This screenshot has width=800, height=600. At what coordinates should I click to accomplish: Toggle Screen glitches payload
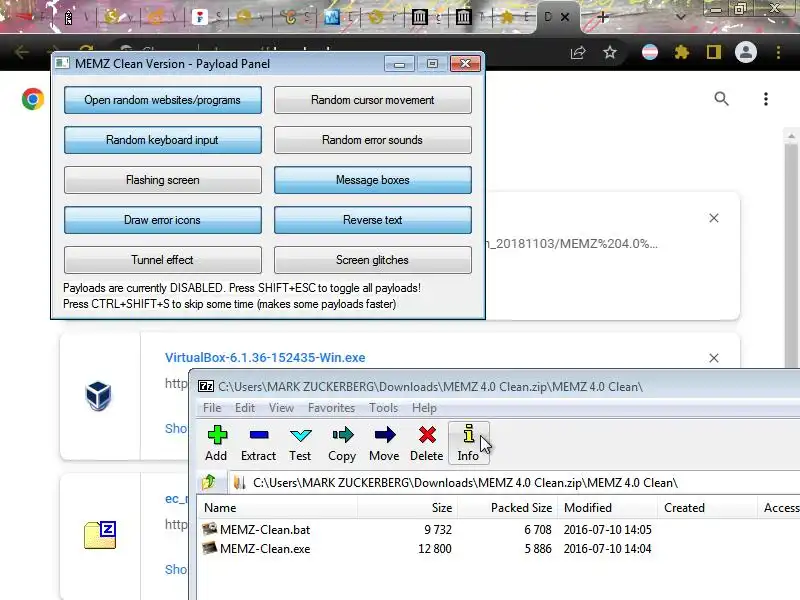point(372,260)
